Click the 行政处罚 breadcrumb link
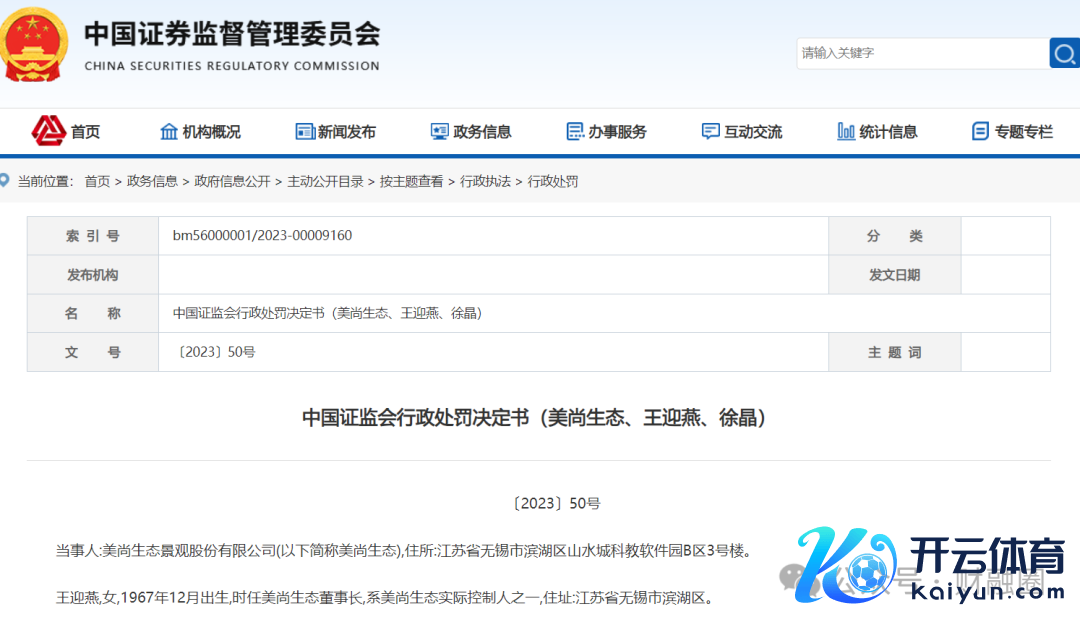 coord(553,181)
